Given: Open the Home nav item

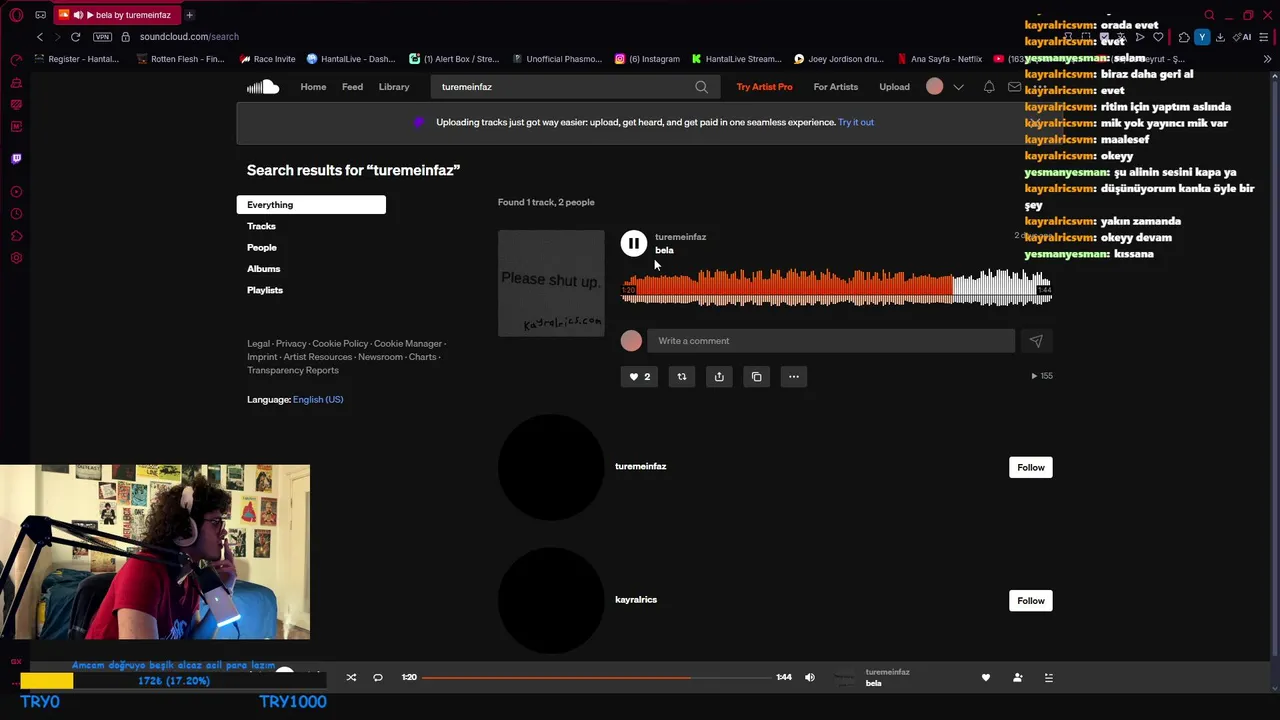Looking at the screenshot, I should (x=313, y=87).
